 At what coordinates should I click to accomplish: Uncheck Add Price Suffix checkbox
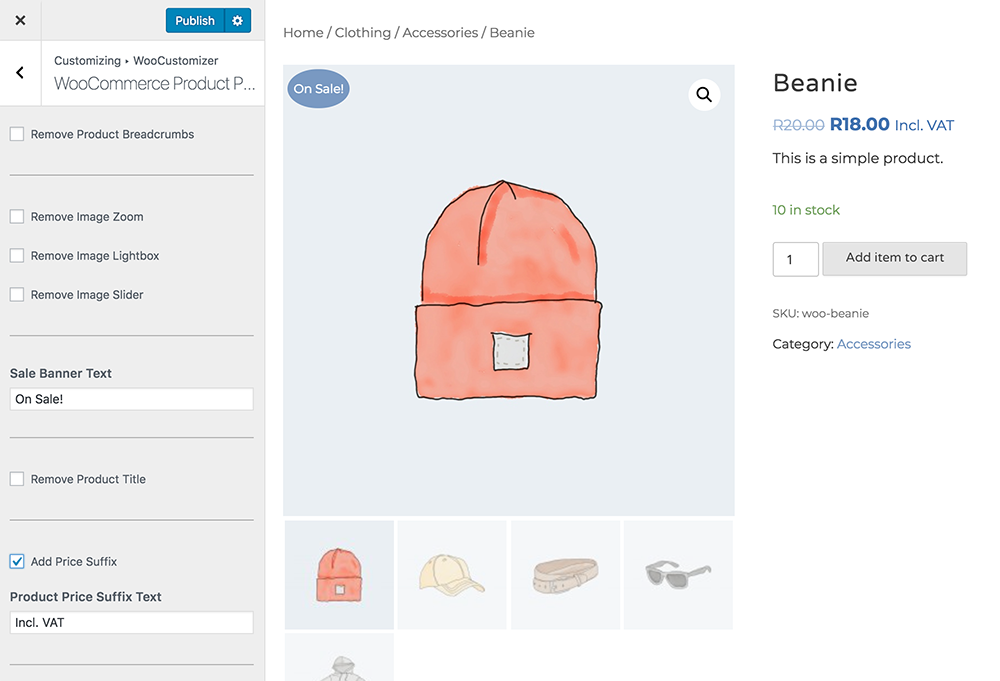17,562
